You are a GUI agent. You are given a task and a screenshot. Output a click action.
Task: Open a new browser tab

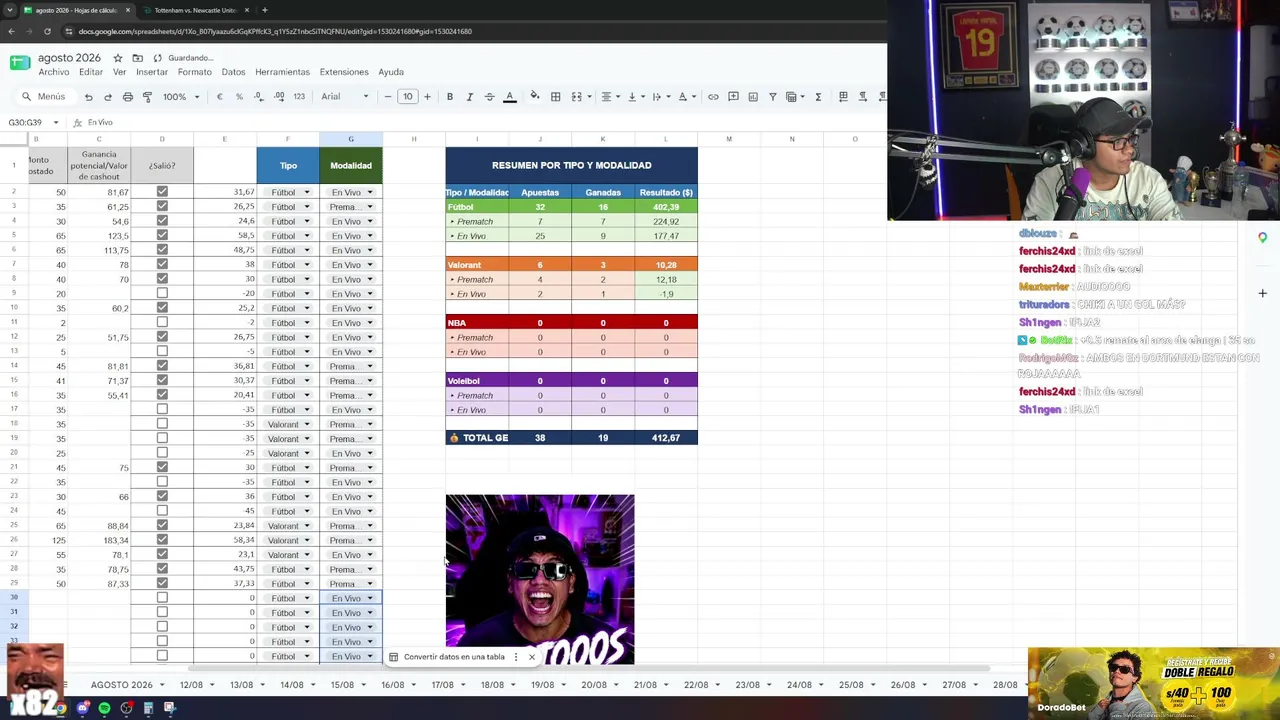click(x=264, y=10)
